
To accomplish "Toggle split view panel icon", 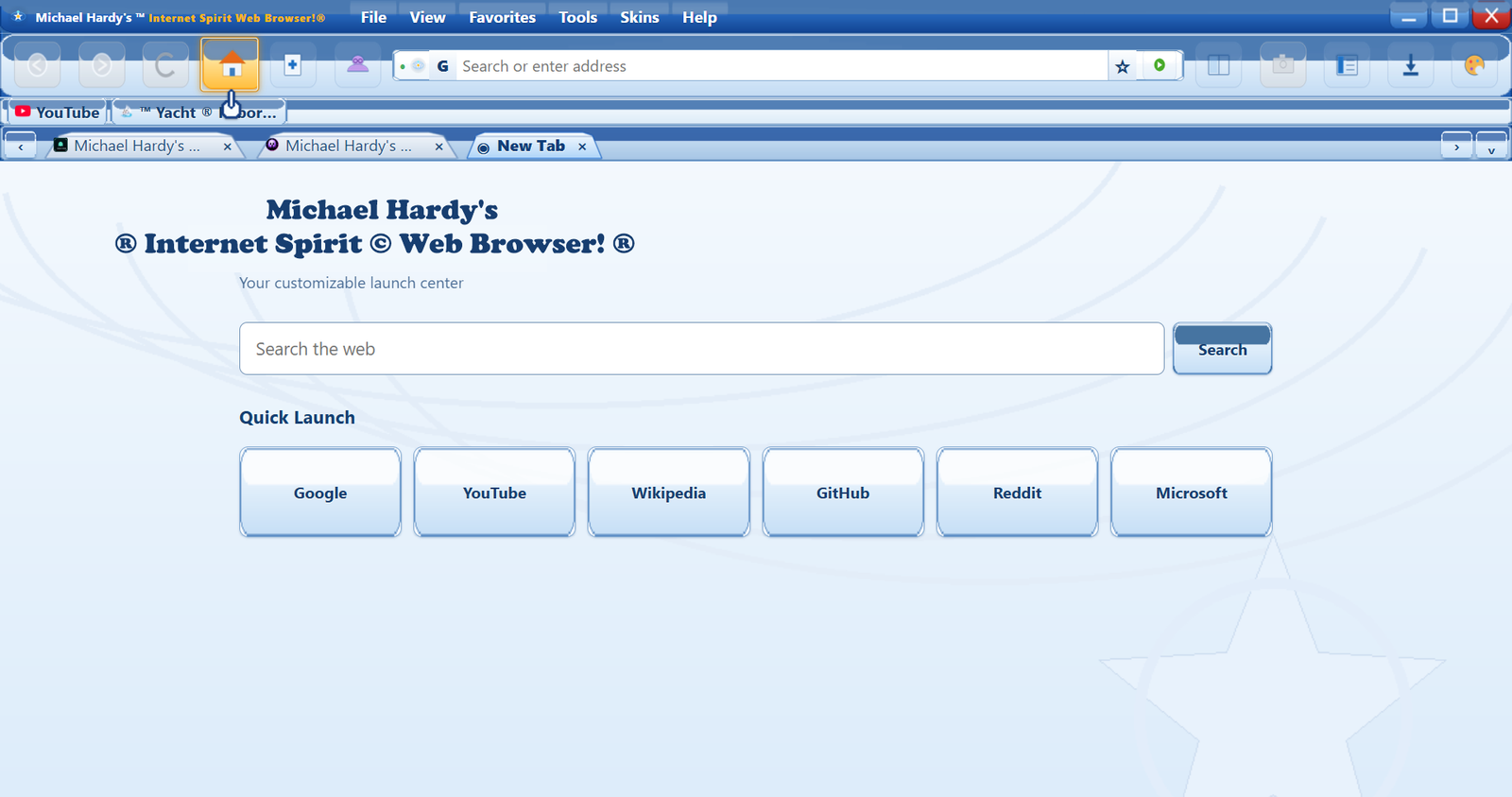I will click(x=1219, y=65).
